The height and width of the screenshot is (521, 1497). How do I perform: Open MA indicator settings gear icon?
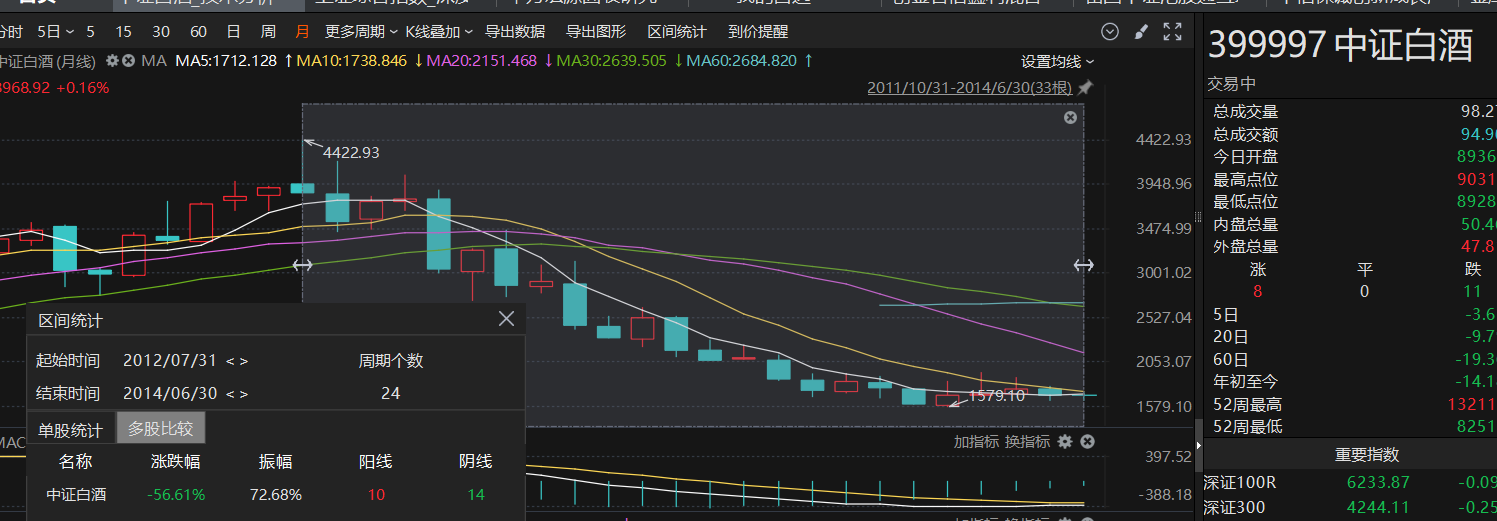coord(113,60)
